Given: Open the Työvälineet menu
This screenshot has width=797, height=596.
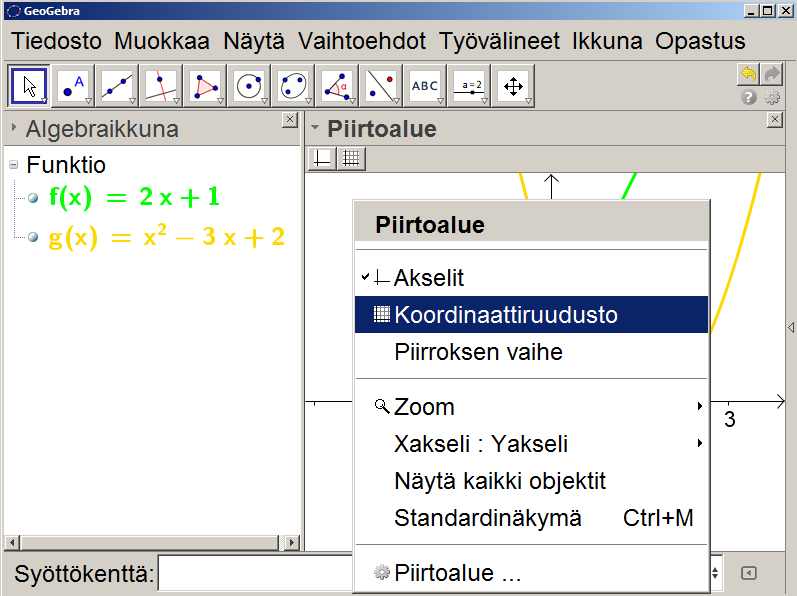Looking at the screenshot, I should (x=499, y=41).
